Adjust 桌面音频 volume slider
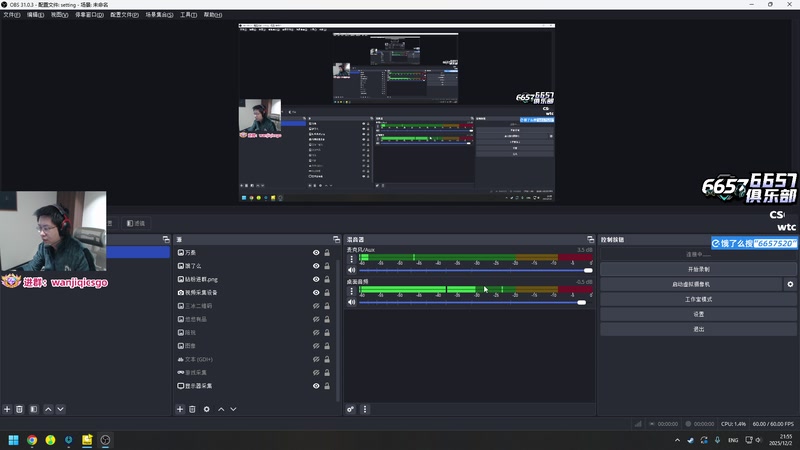Image resolution: width=800 pixels, height=450 pixels. (x=476, y=303)
